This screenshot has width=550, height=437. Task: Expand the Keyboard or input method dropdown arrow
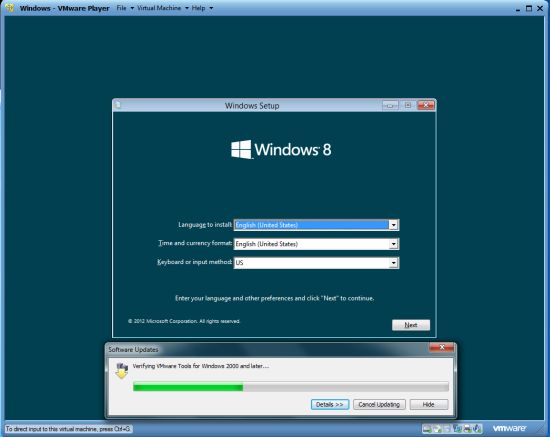tap(394, 263)
